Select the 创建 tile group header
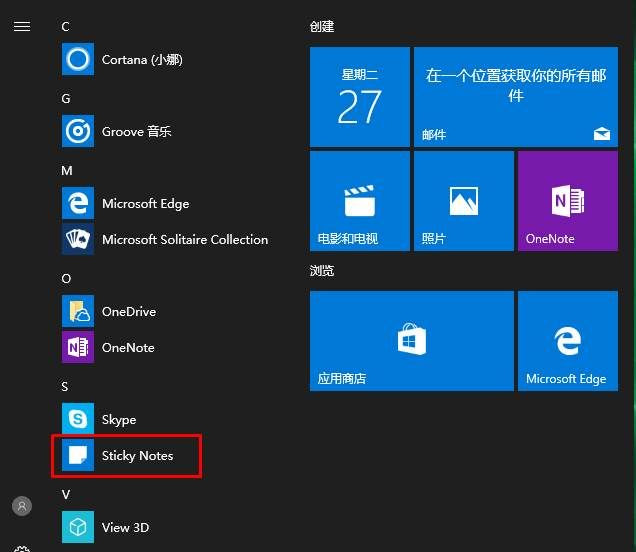Screen dimensions: 636x552 click(322, 27)
